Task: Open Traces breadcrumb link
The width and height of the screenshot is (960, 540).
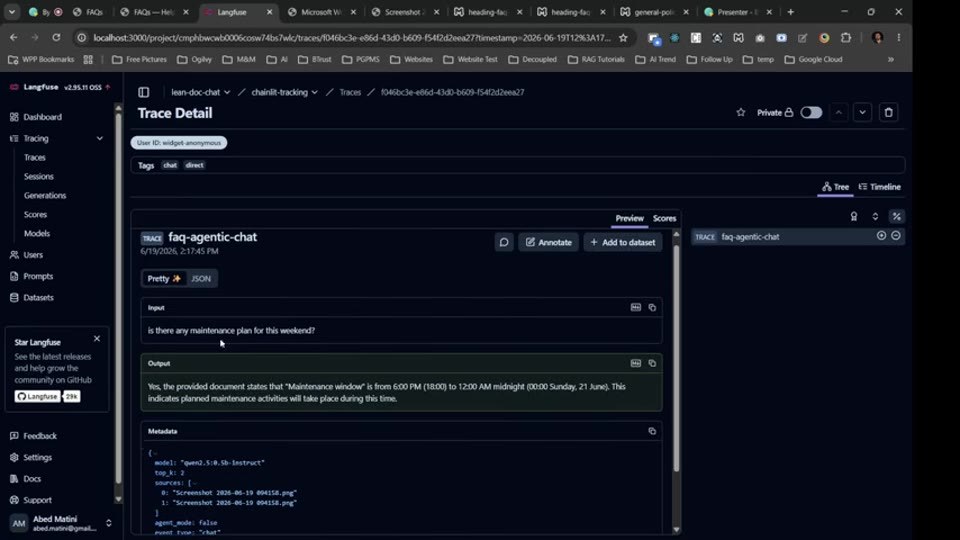Action: click(350, 92)
